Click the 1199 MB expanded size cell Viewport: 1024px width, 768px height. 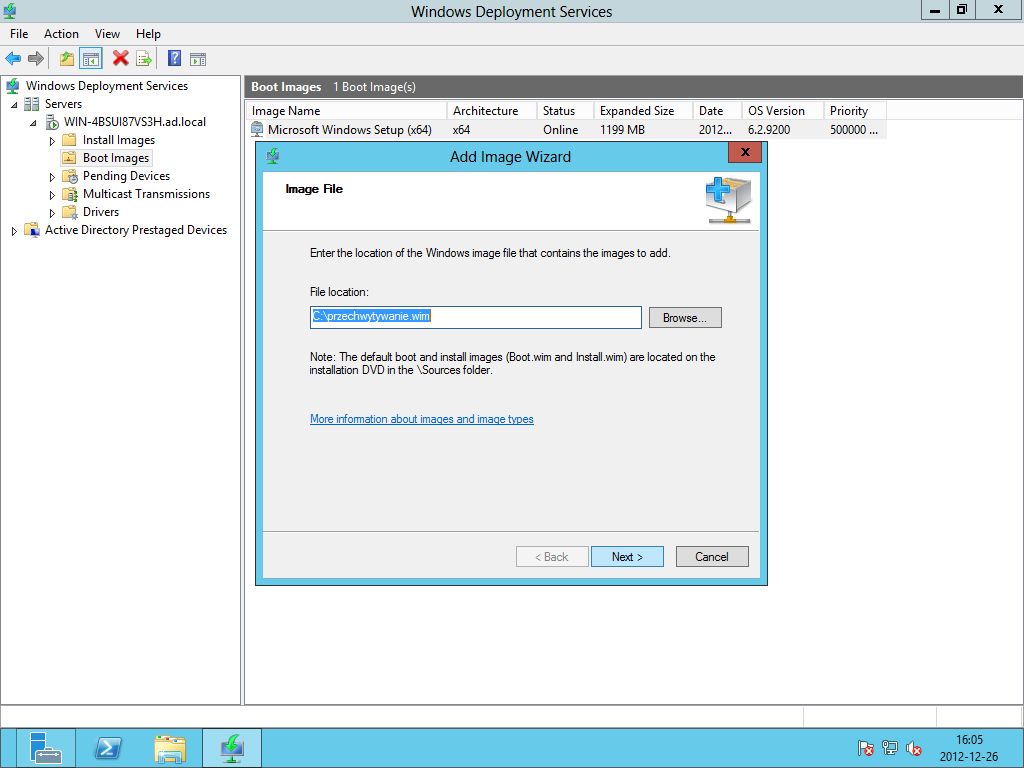622,130
